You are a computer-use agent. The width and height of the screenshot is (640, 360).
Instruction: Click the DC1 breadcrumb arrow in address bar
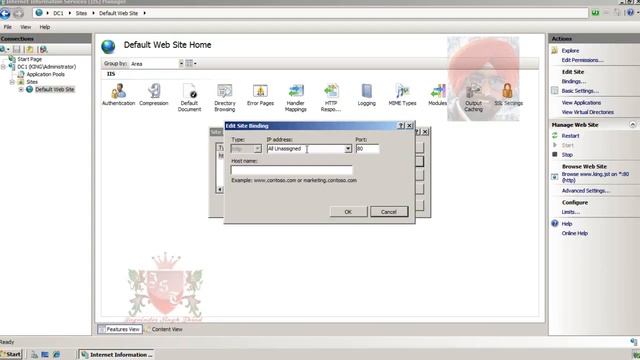click(x=69, y=13)
